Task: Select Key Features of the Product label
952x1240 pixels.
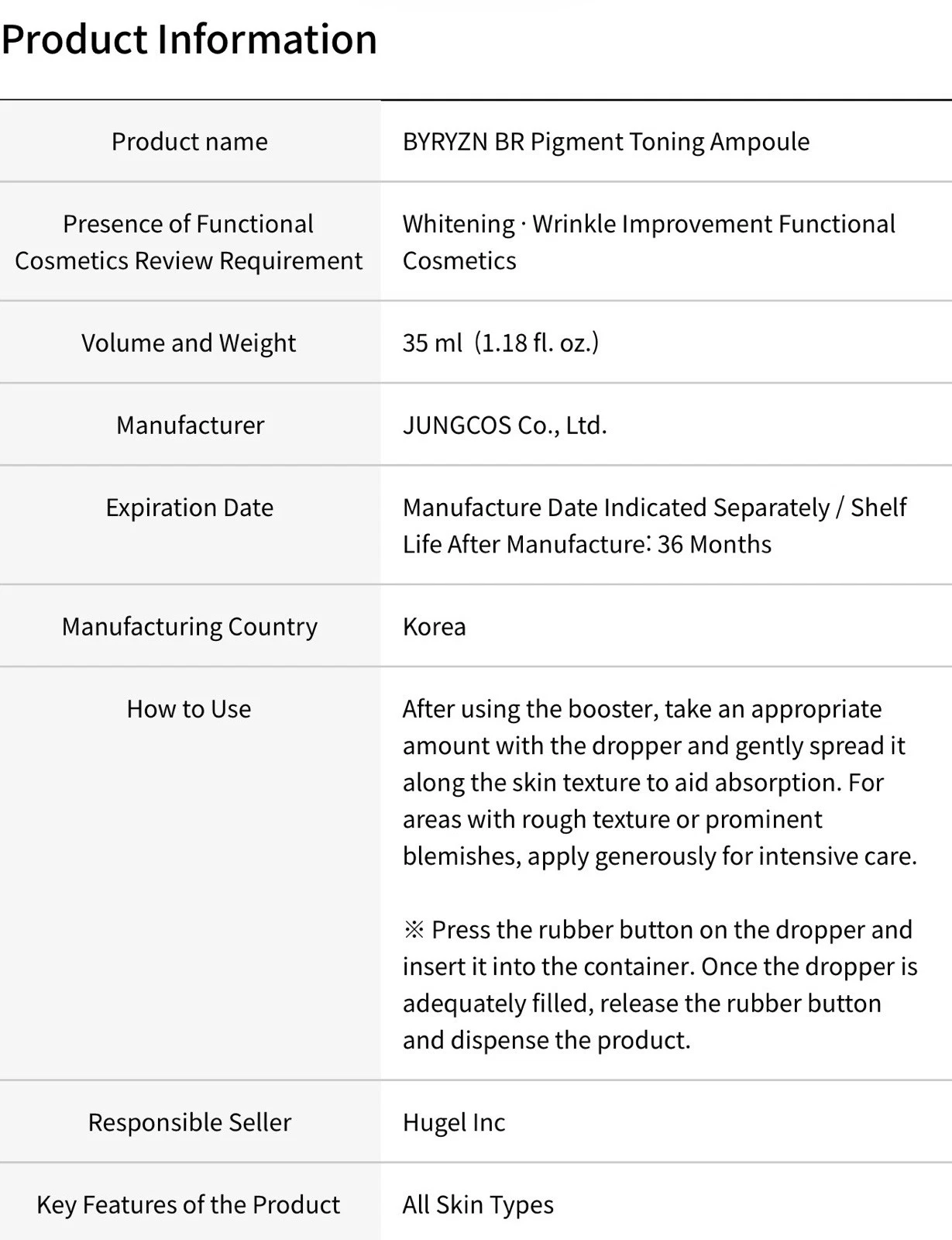Action: tap(188, 1204)
